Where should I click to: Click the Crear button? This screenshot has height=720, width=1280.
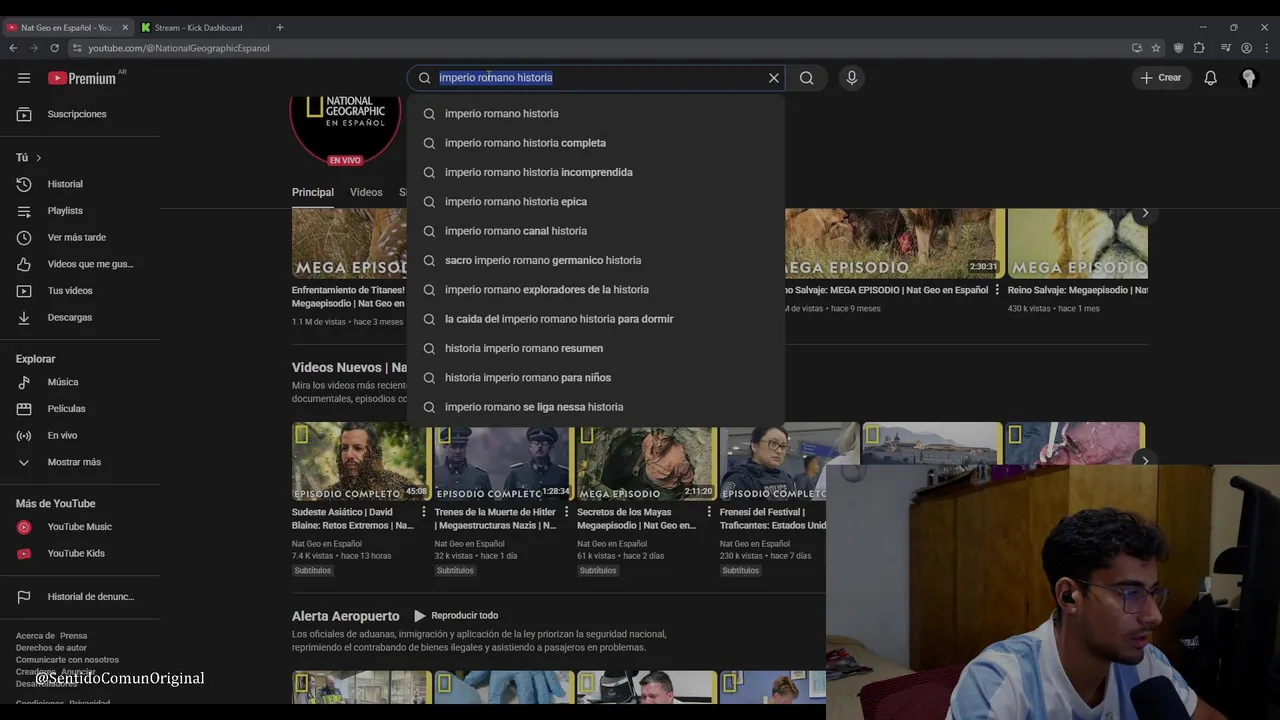coord(1161,78)
